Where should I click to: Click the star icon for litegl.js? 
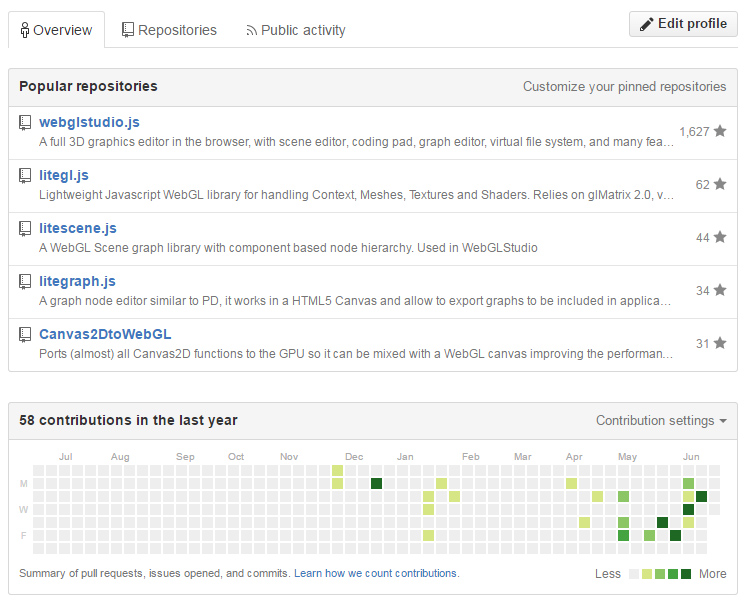pos(719,184)
